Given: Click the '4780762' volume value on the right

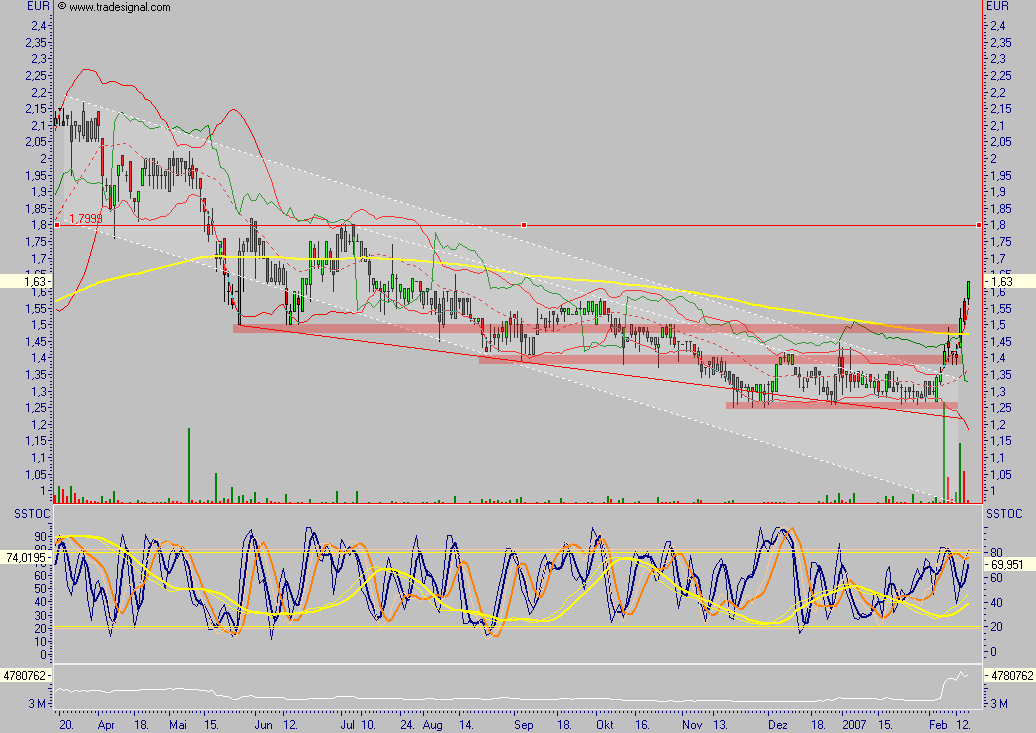Looking at the screenshot, I should [1012, 675].
